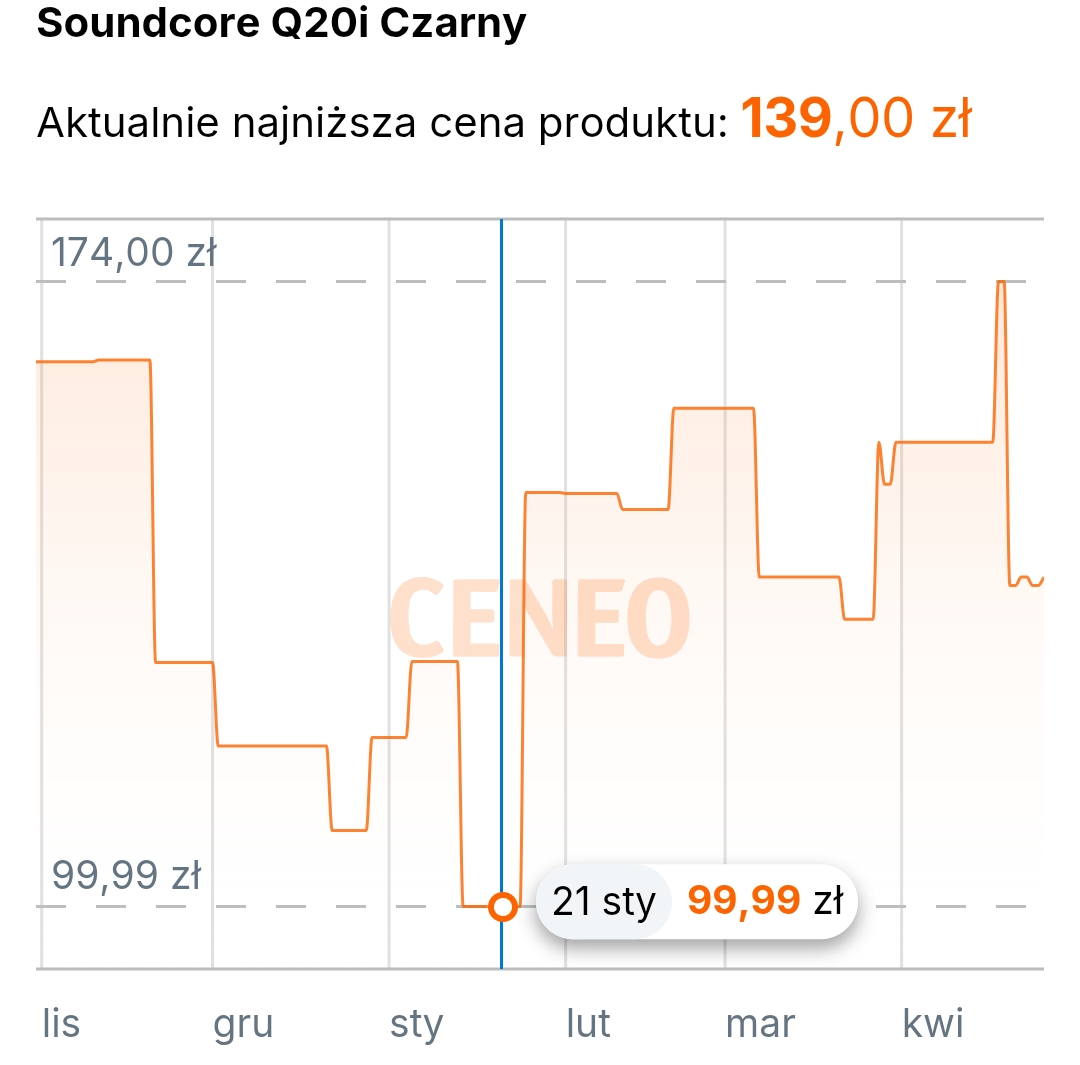Open the Soundcore Q20i Czarny product title

point(281,24)
